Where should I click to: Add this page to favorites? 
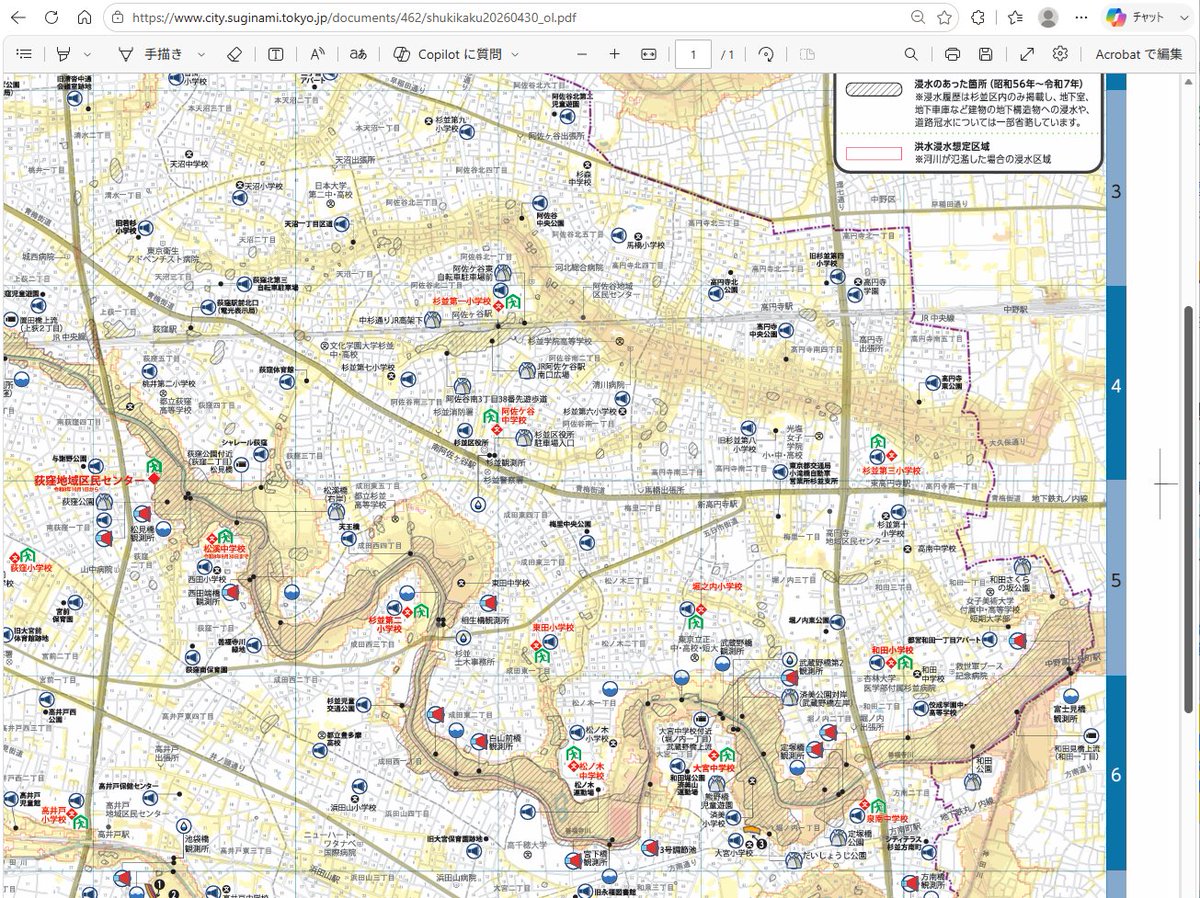click(x=944, y=18)
